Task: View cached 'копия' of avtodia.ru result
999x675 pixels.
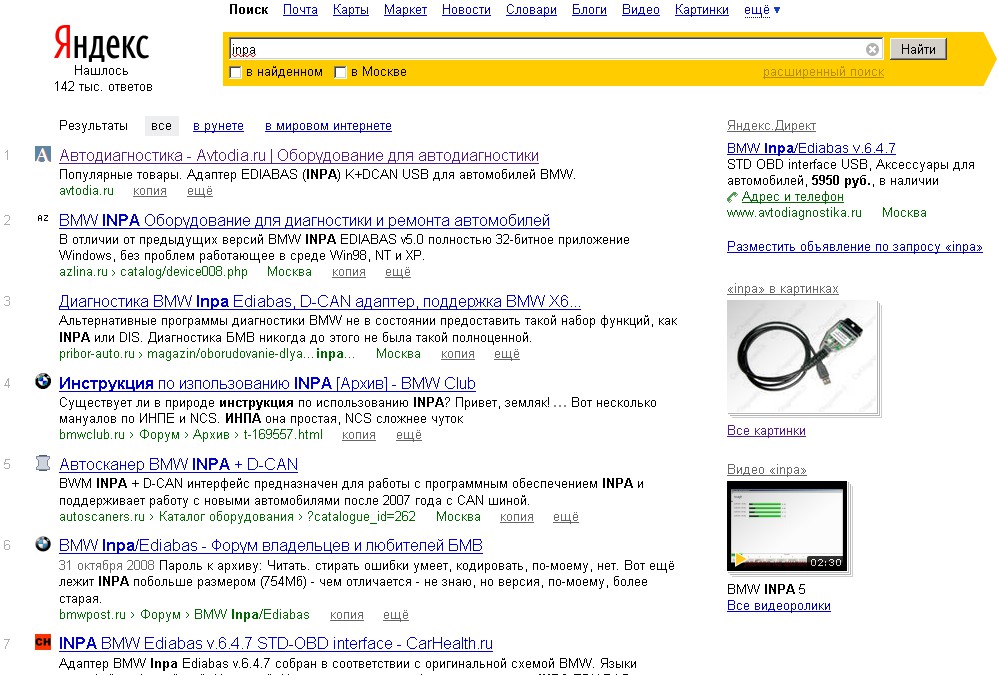Action: (150, 191)
